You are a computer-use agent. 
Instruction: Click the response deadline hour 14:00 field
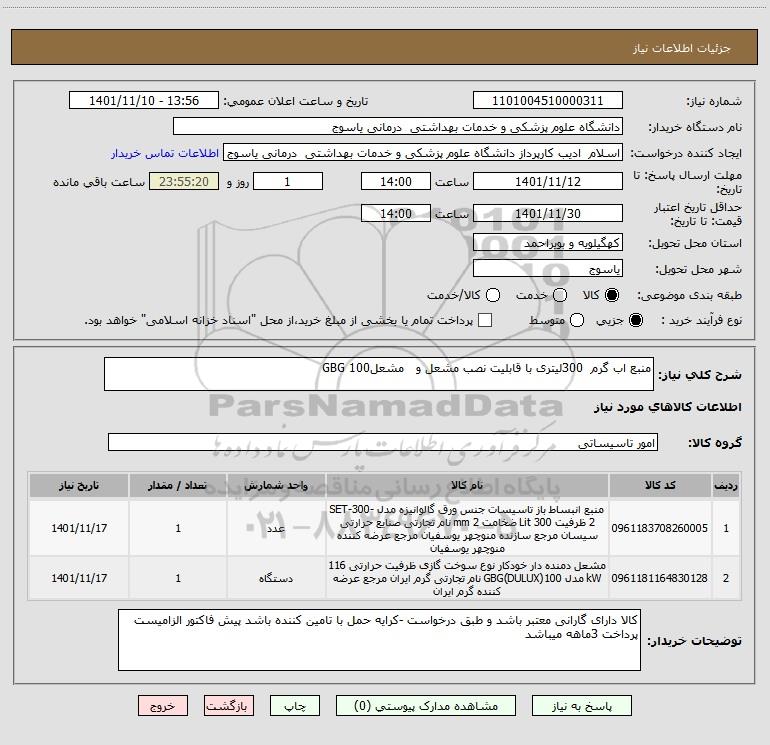(x=396, y=181)
